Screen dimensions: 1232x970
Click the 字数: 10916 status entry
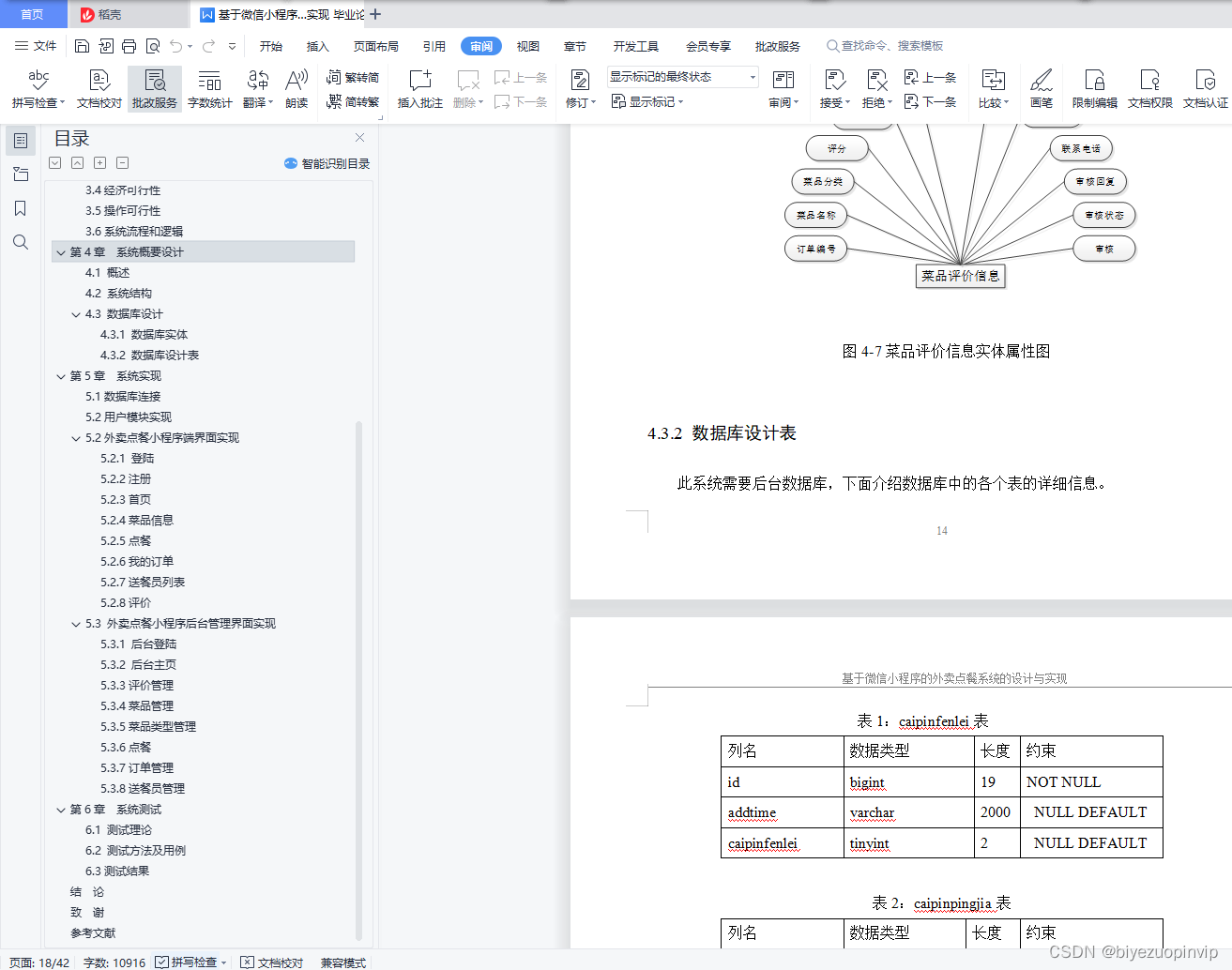pos(114,962)
